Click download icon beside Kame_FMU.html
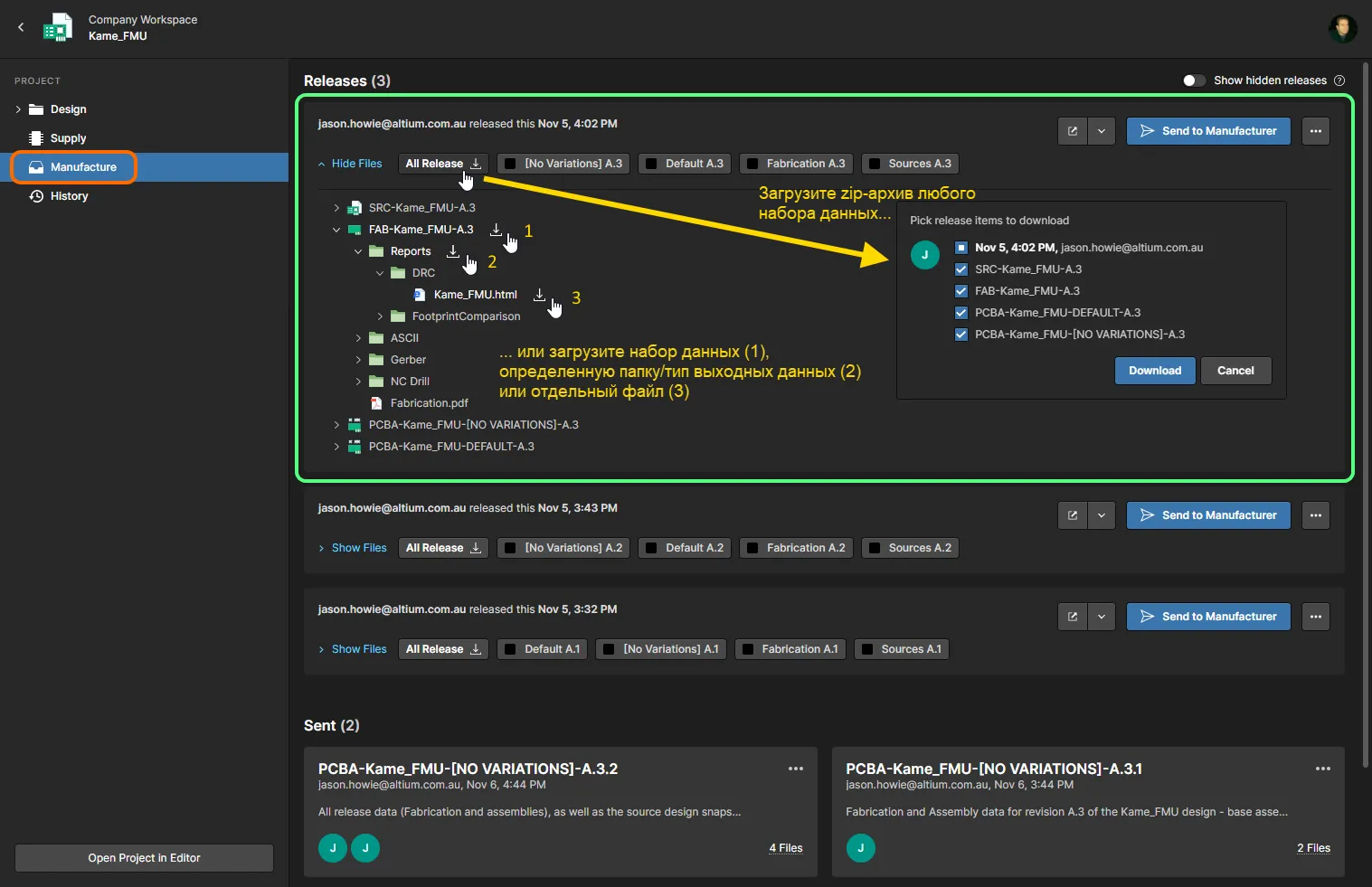This screenshot has height=887, width=1372. pos(539,295)
